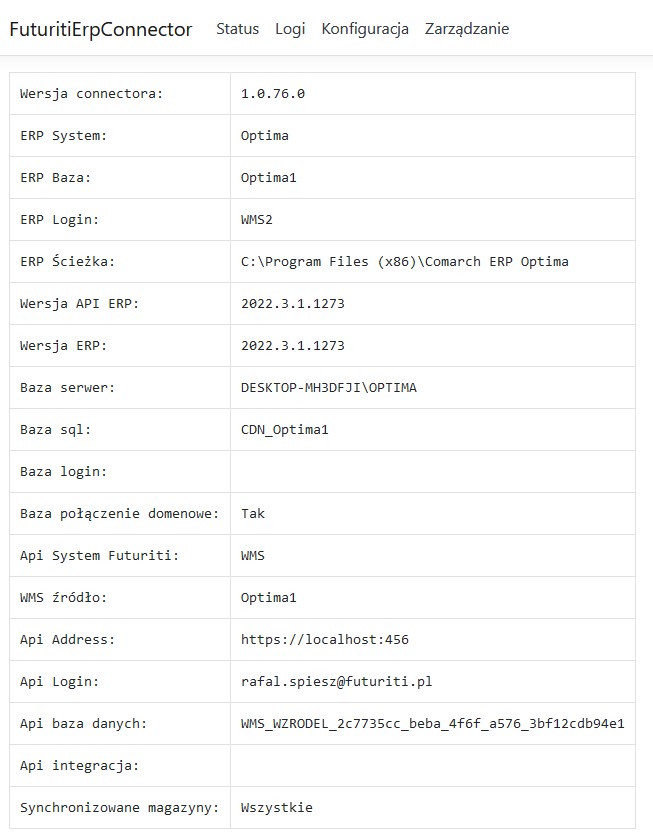
Task: Click the Wersja ERP row label
Action: (64, 346)
